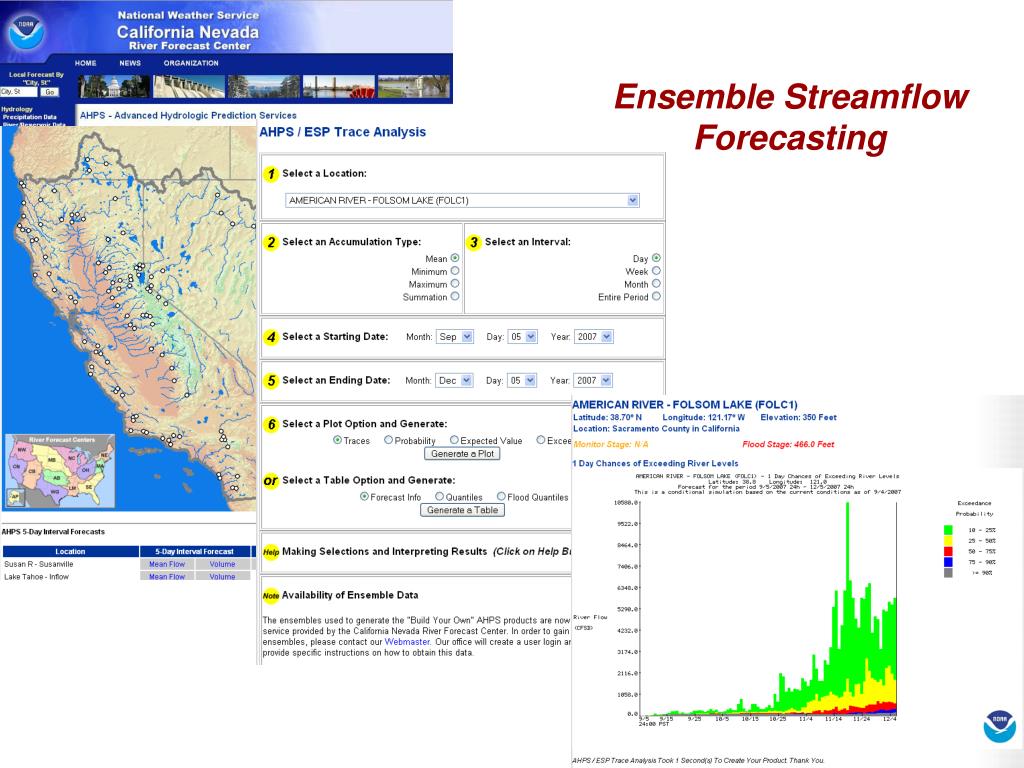Open the location dropdown showing FOLSOM LAKE
This screenshot has width=1024, height=768.
click(x=462, y=200)
